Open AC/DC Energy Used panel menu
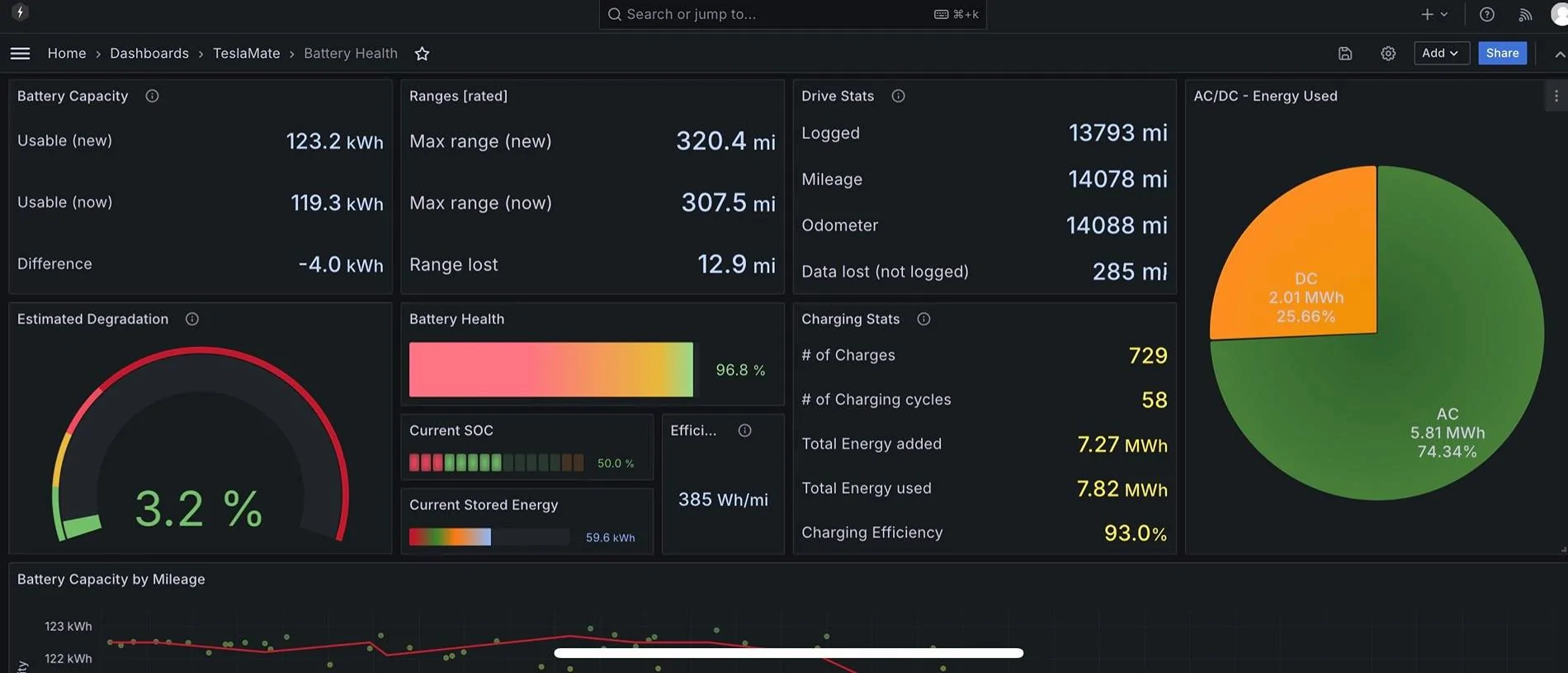Screen dimensions: 1568x673 point(1556,96)
